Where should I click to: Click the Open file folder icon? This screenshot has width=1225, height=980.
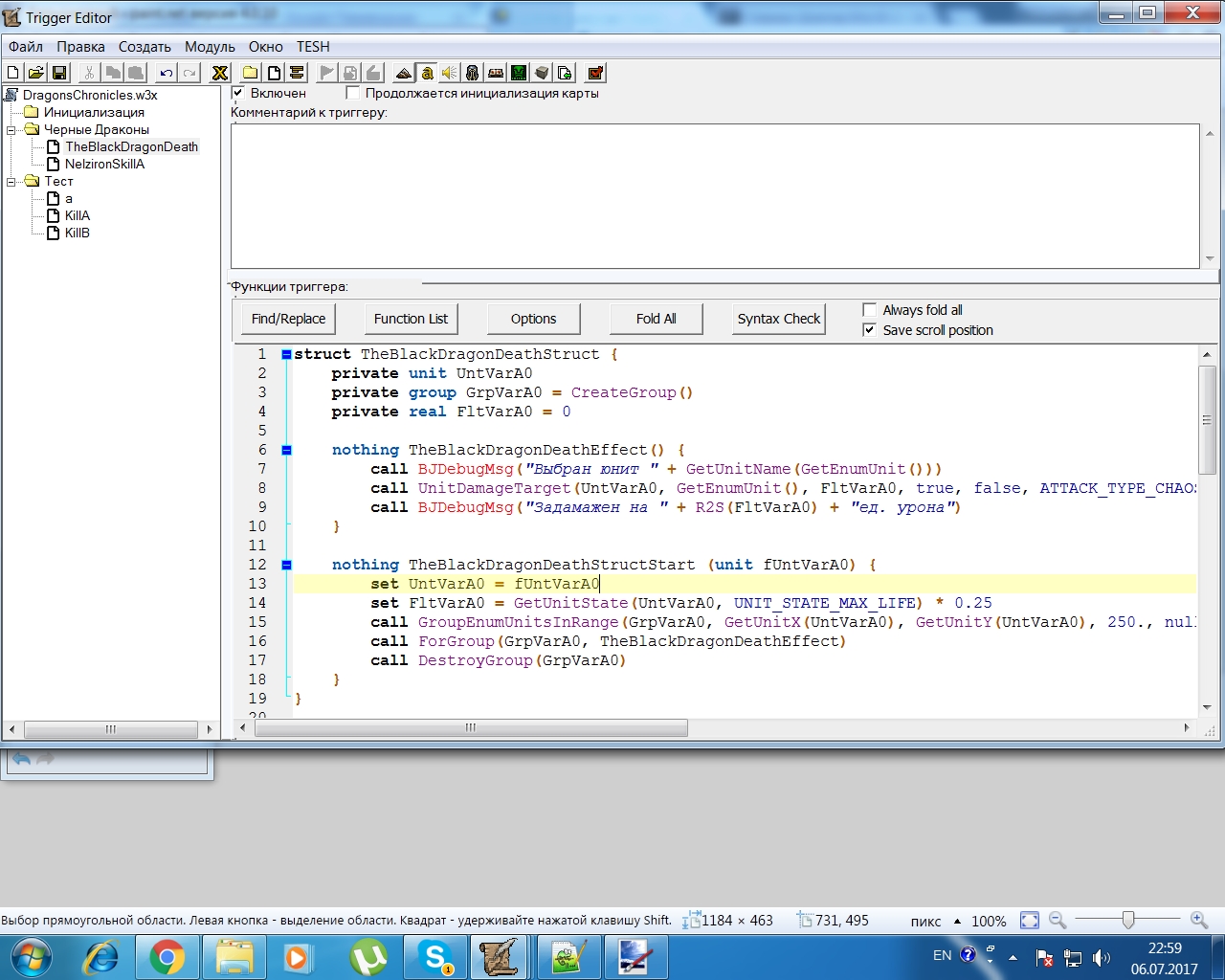[x=36, y=73]
